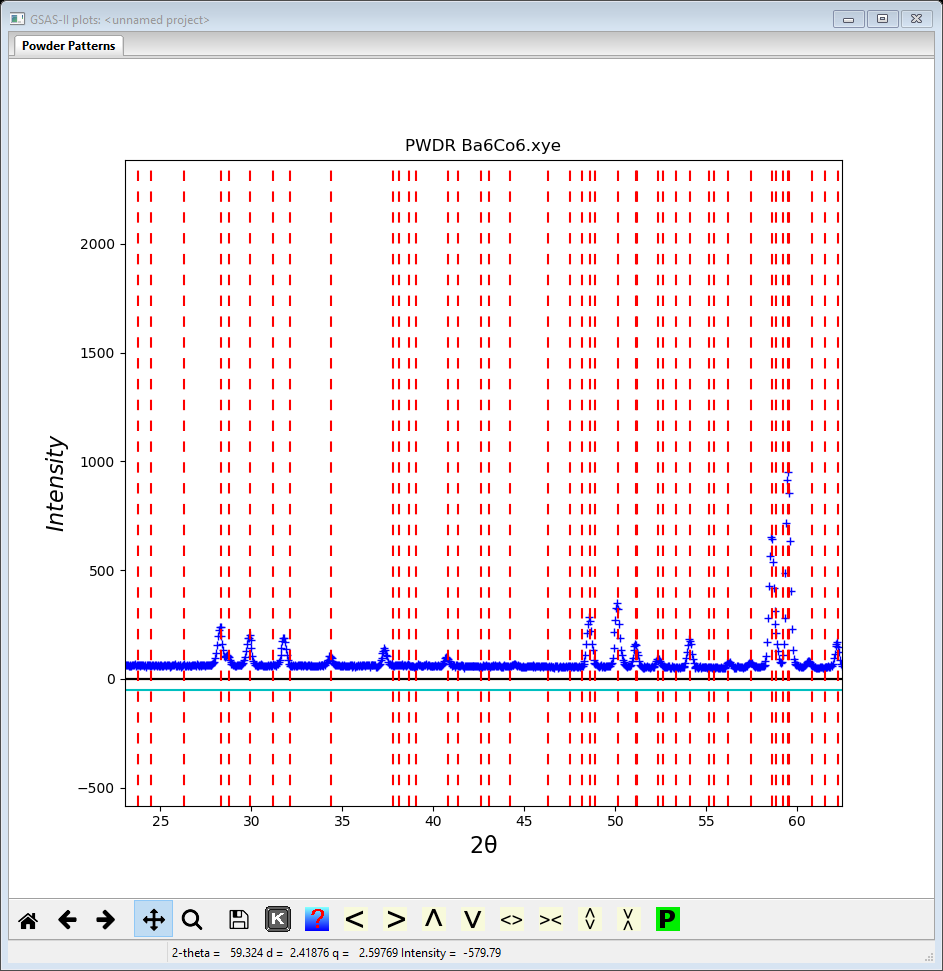
Task: Move plot down with the V icon
Action: tap(473, 919)
